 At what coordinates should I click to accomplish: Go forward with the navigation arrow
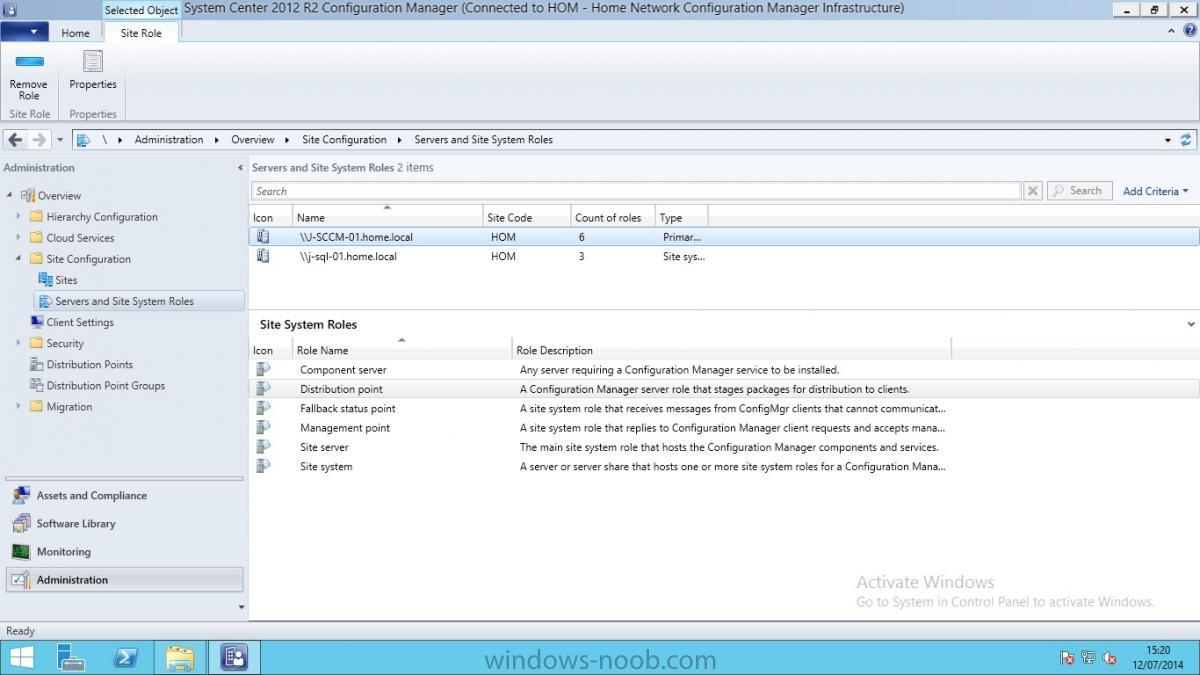(x=39, y=140)
